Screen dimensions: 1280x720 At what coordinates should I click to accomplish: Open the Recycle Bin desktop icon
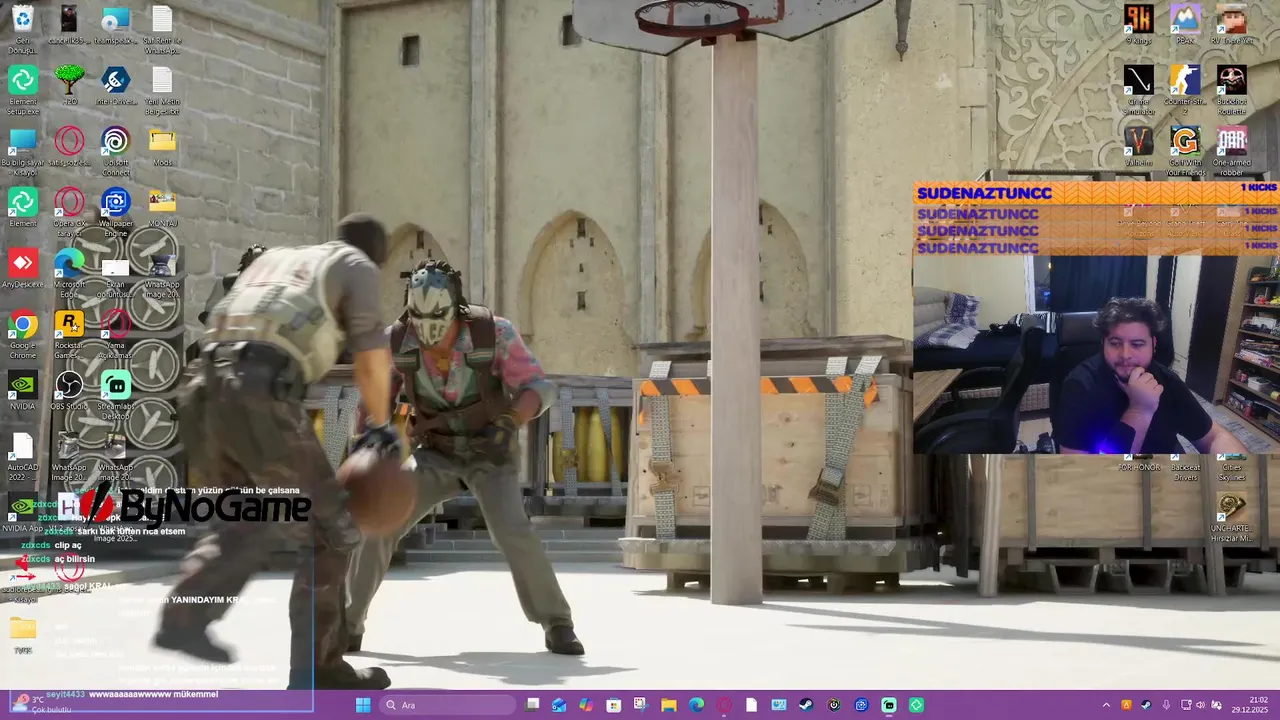[23, 28]
